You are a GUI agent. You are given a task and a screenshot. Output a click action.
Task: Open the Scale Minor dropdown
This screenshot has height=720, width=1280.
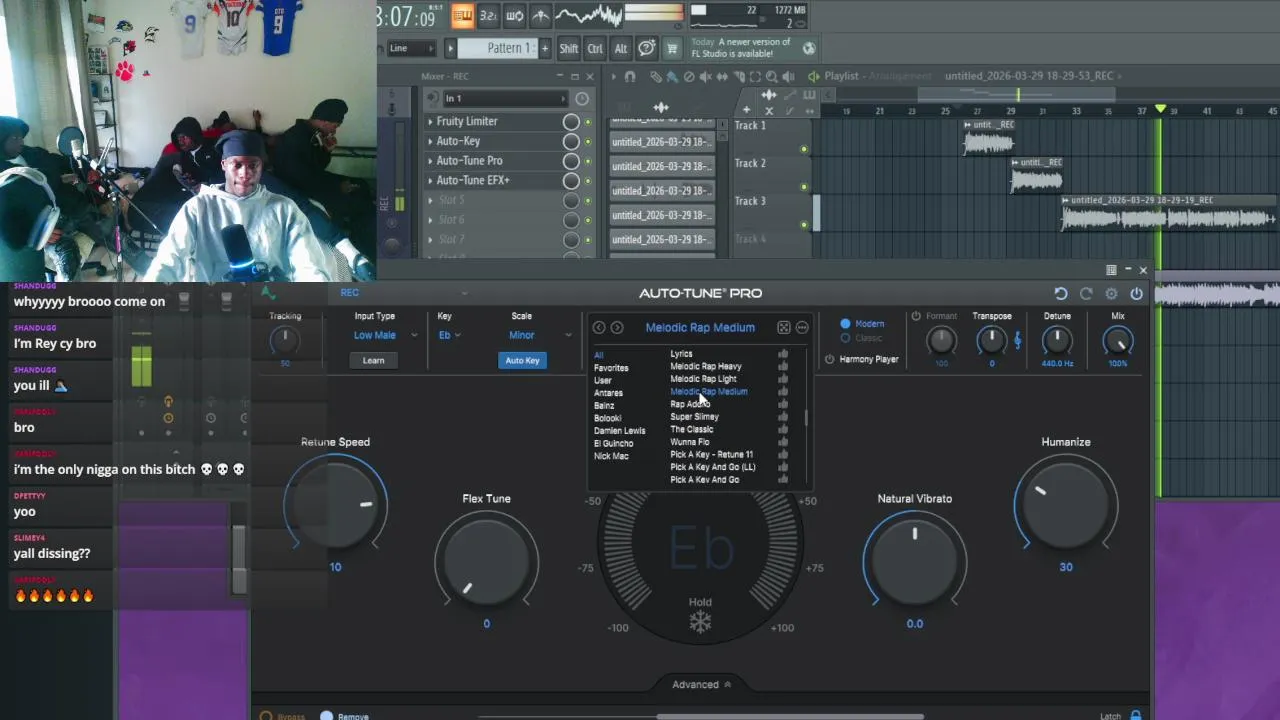coord(540,335)
